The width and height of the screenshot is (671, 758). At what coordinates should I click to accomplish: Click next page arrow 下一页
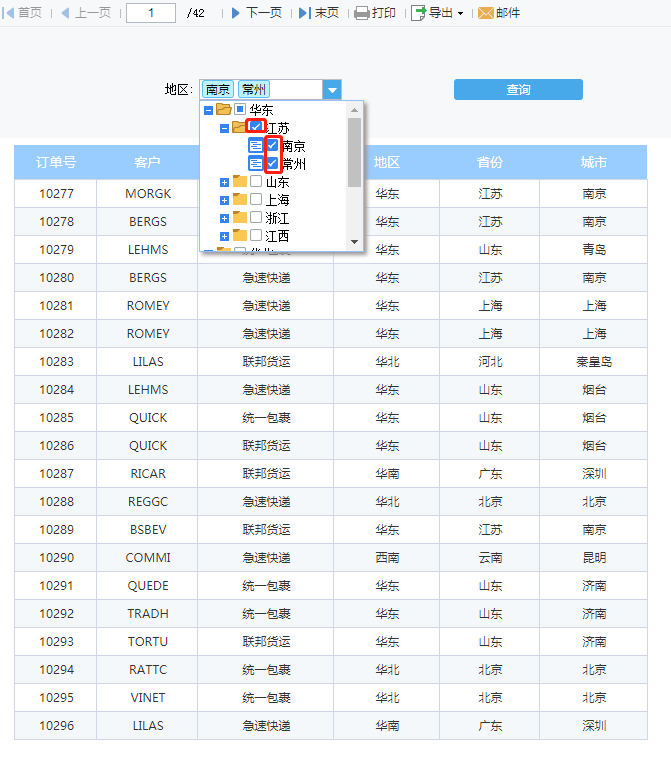[235, 13]
